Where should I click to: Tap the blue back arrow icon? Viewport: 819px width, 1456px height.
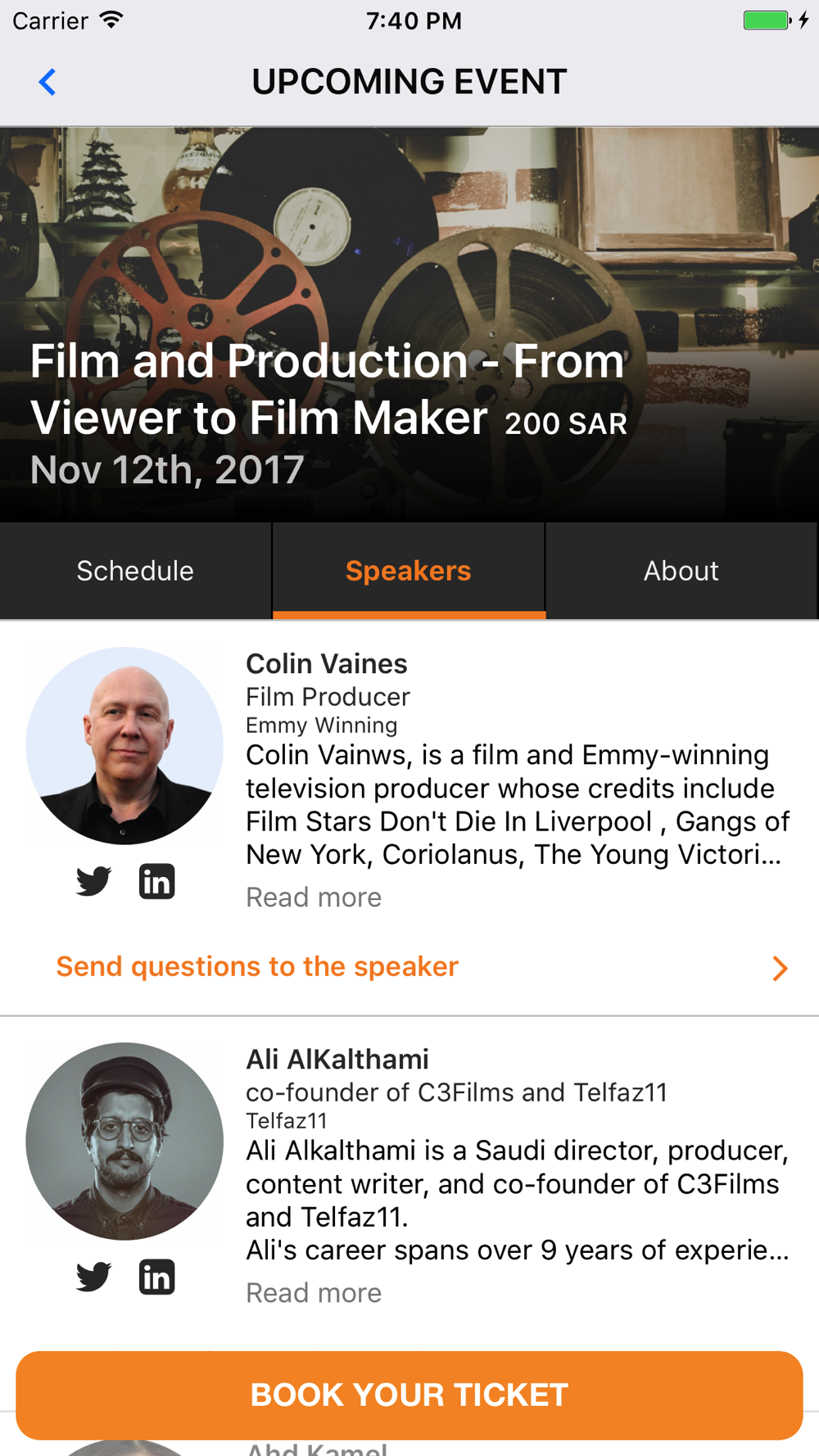48,82
